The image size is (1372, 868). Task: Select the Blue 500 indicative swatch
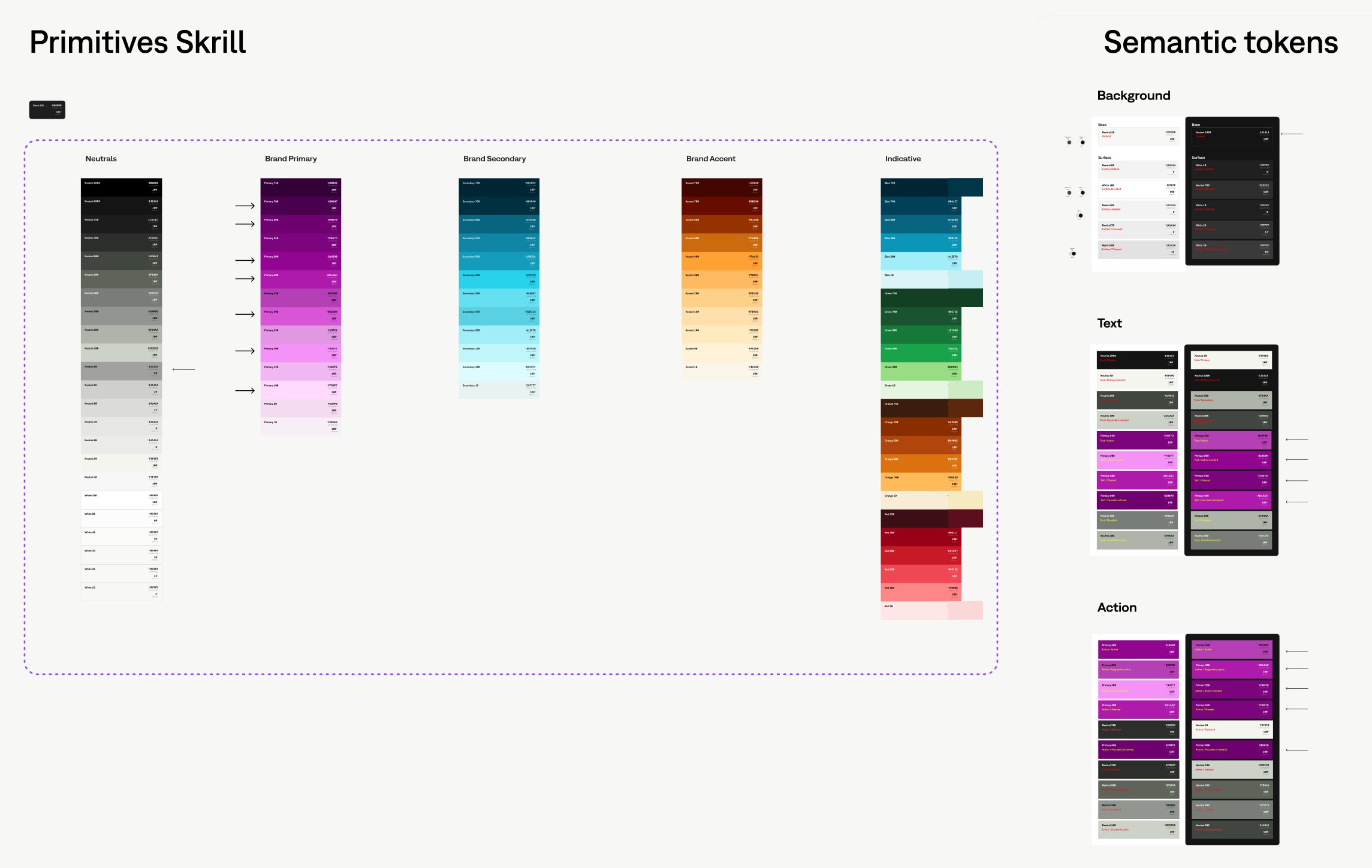click(921, 242)
